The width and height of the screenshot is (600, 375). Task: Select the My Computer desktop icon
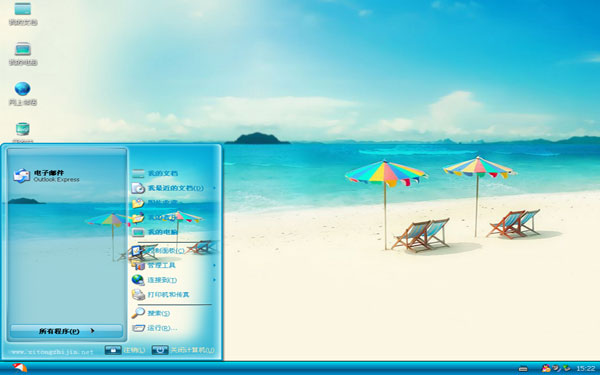[x=23, y=54]
